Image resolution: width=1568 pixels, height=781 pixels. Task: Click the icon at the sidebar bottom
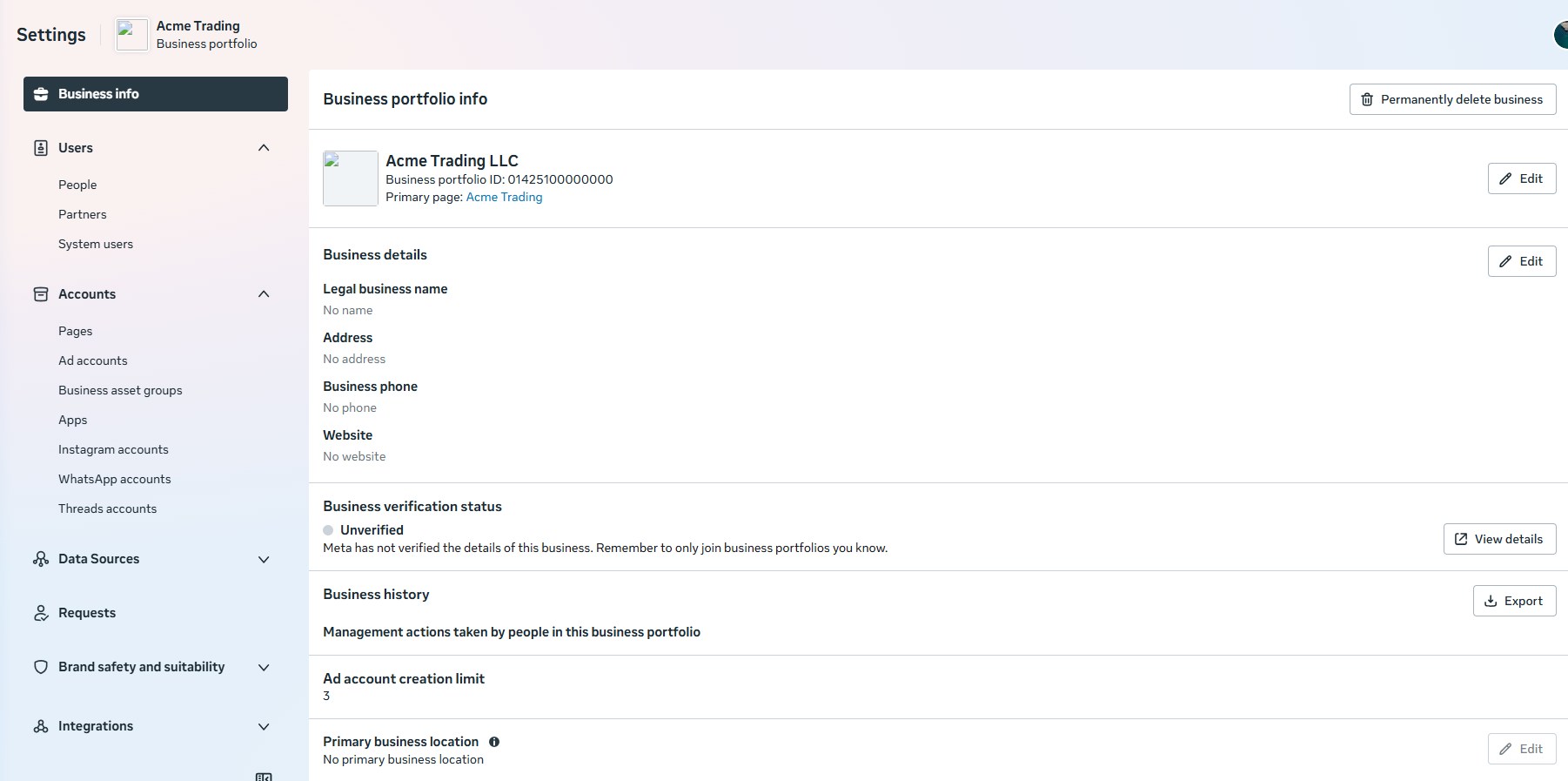point(264,776)
